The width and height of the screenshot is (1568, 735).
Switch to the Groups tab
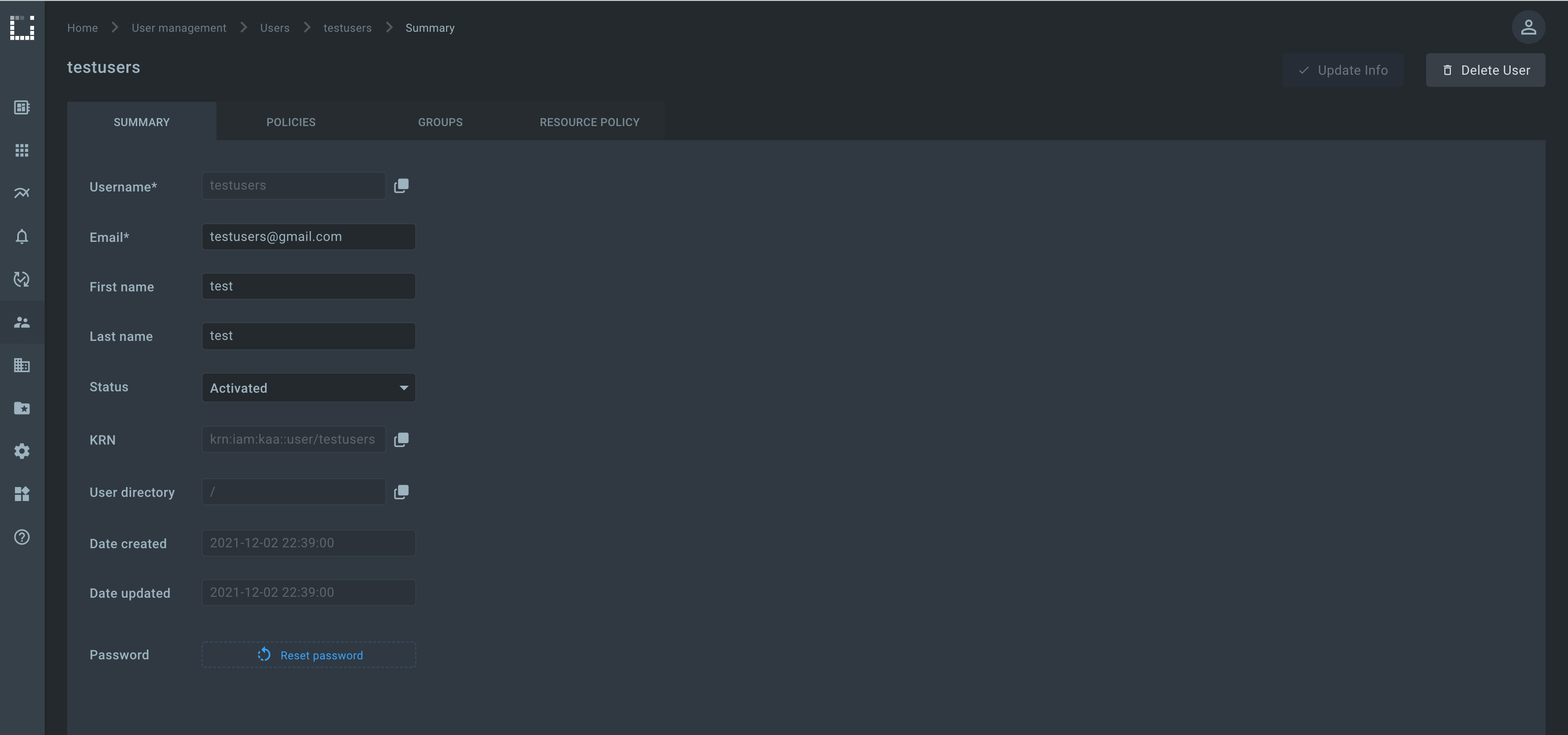click(x=440, y=121)
